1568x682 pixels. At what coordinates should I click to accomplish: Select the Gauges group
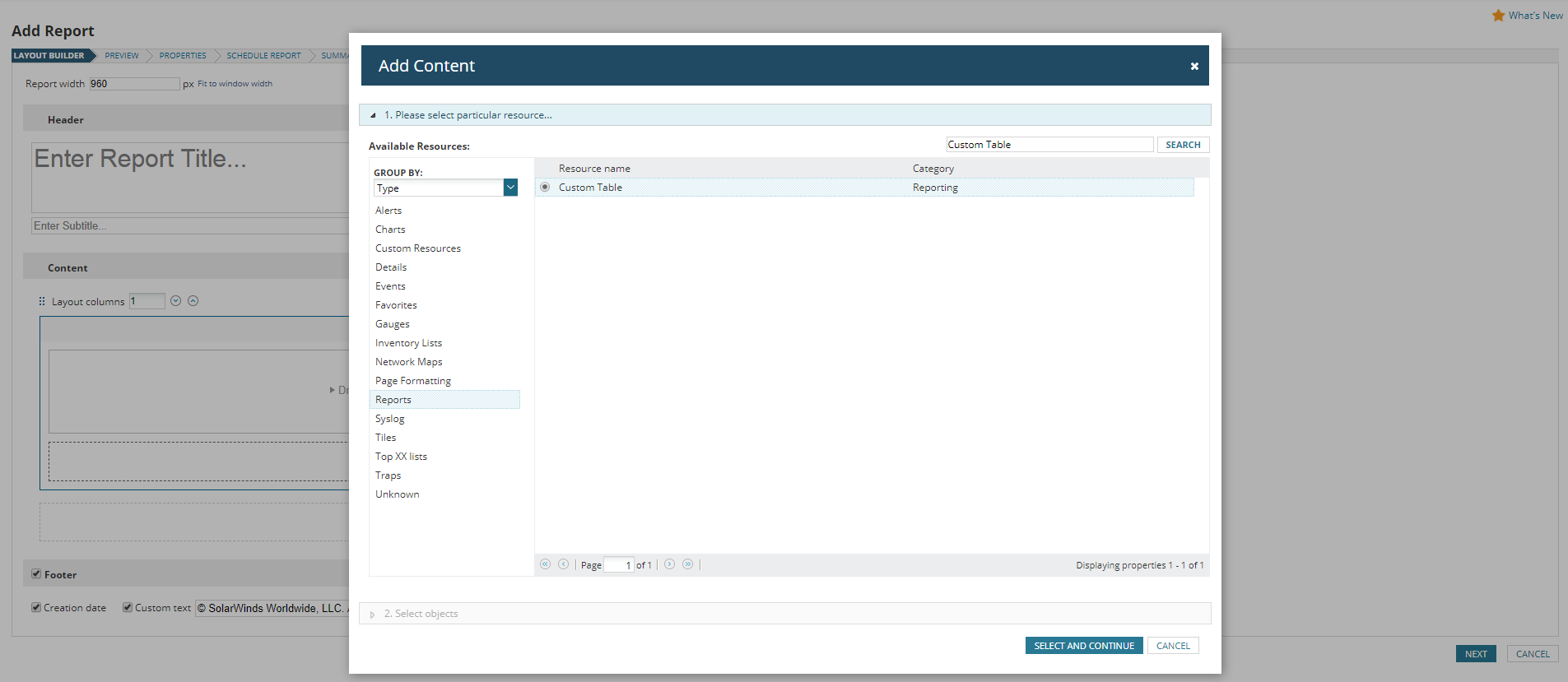(x=393, y=324)
